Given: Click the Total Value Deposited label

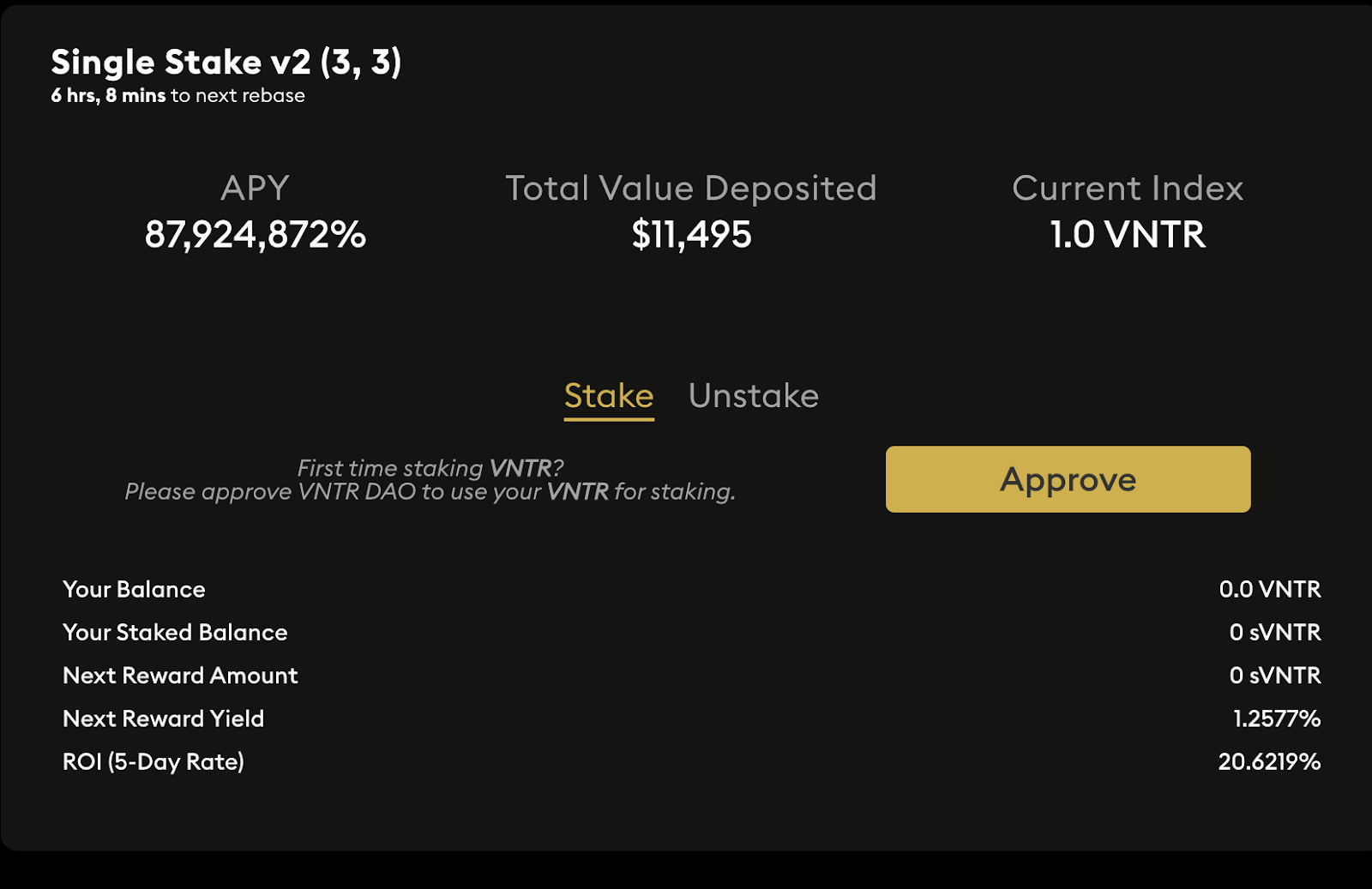Looking at the screenshot, I should point(691,189).
